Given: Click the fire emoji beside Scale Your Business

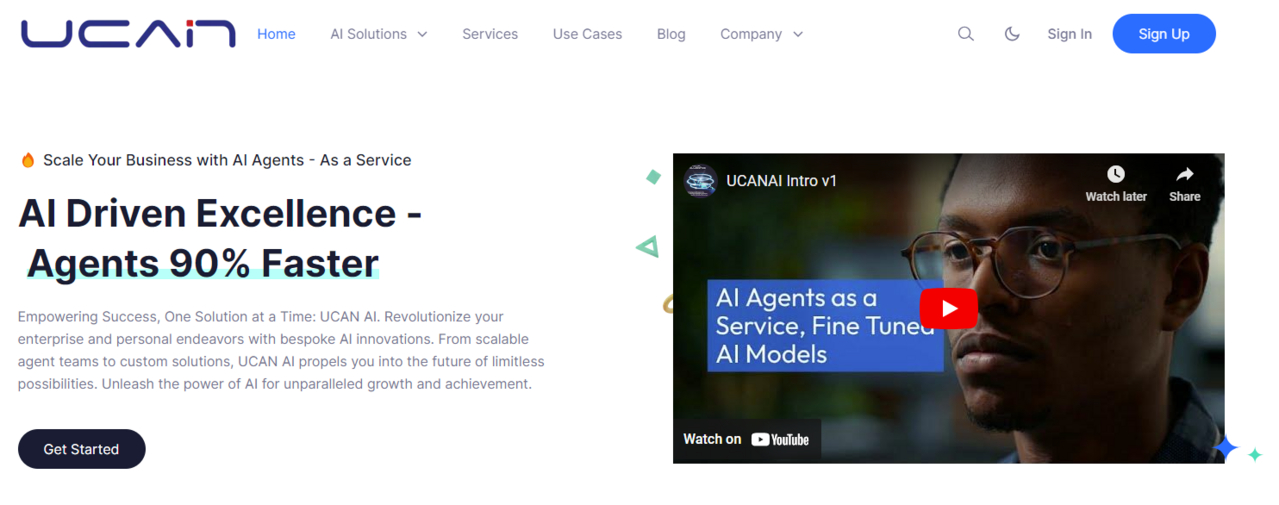Looking at the screenshot, I should click(28, 160).
